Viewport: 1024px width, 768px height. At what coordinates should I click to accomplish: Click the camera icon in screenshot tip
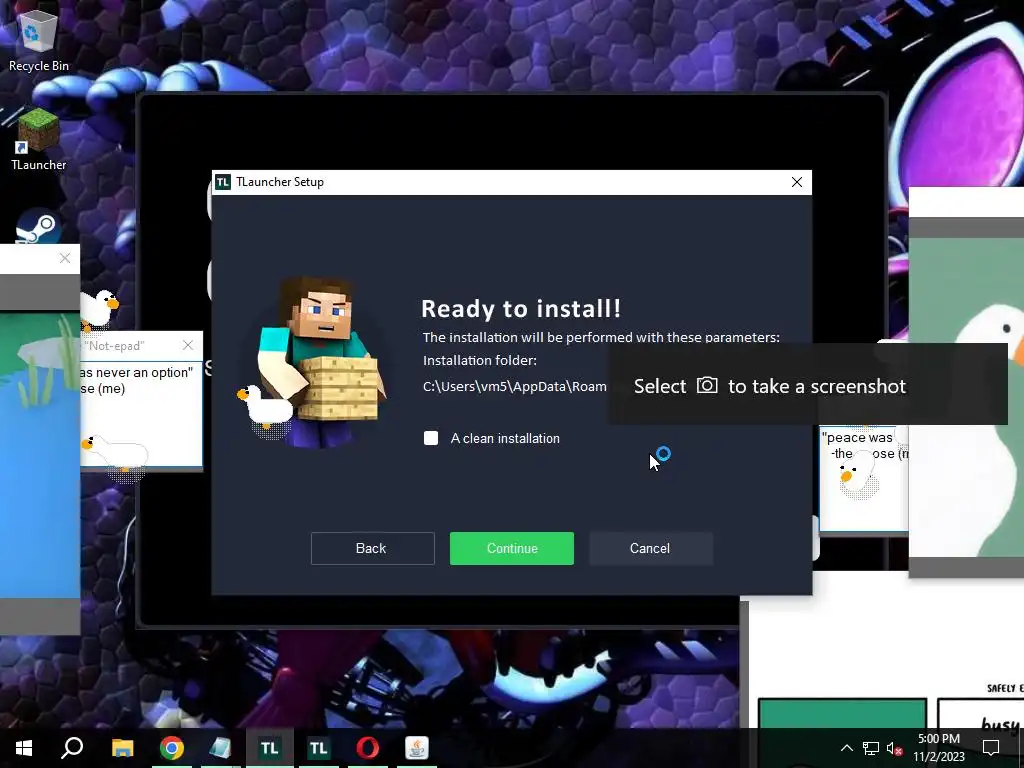point(707,385)
